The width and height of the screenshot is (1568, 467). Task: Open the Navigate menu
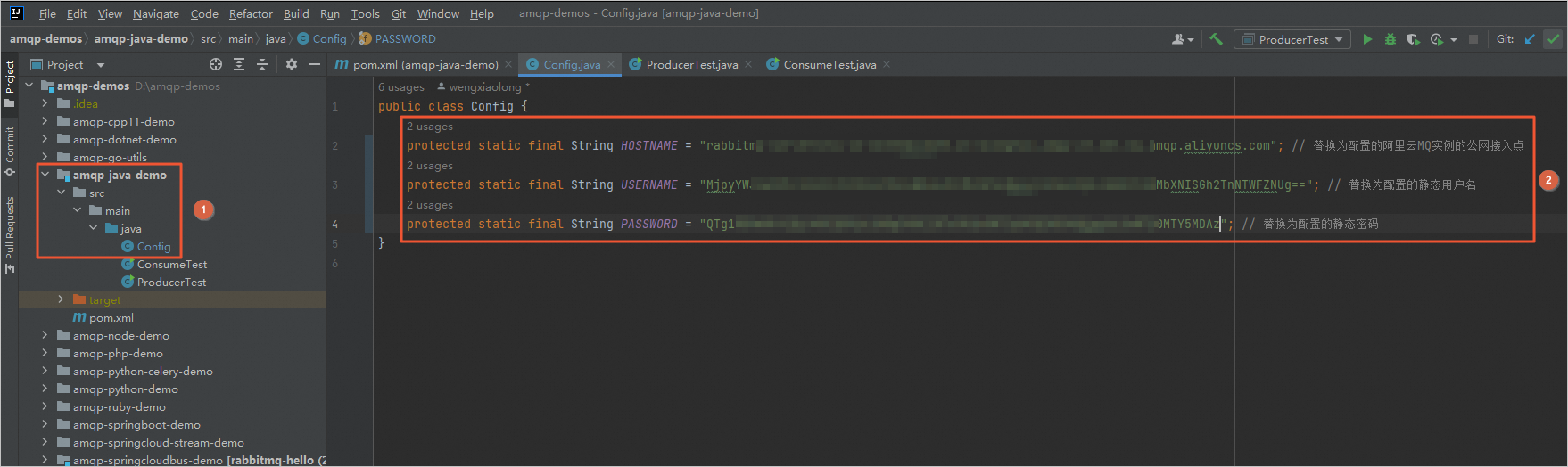[x=156, y=13]
